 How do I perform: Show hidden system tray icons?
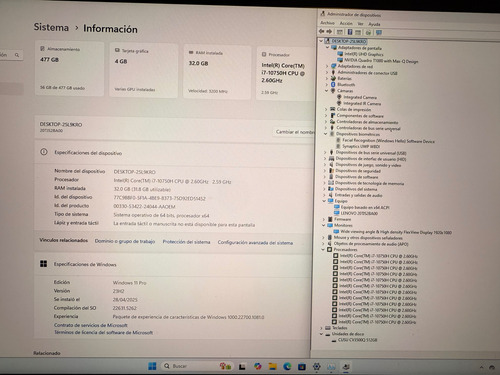[x=481, y=367]
